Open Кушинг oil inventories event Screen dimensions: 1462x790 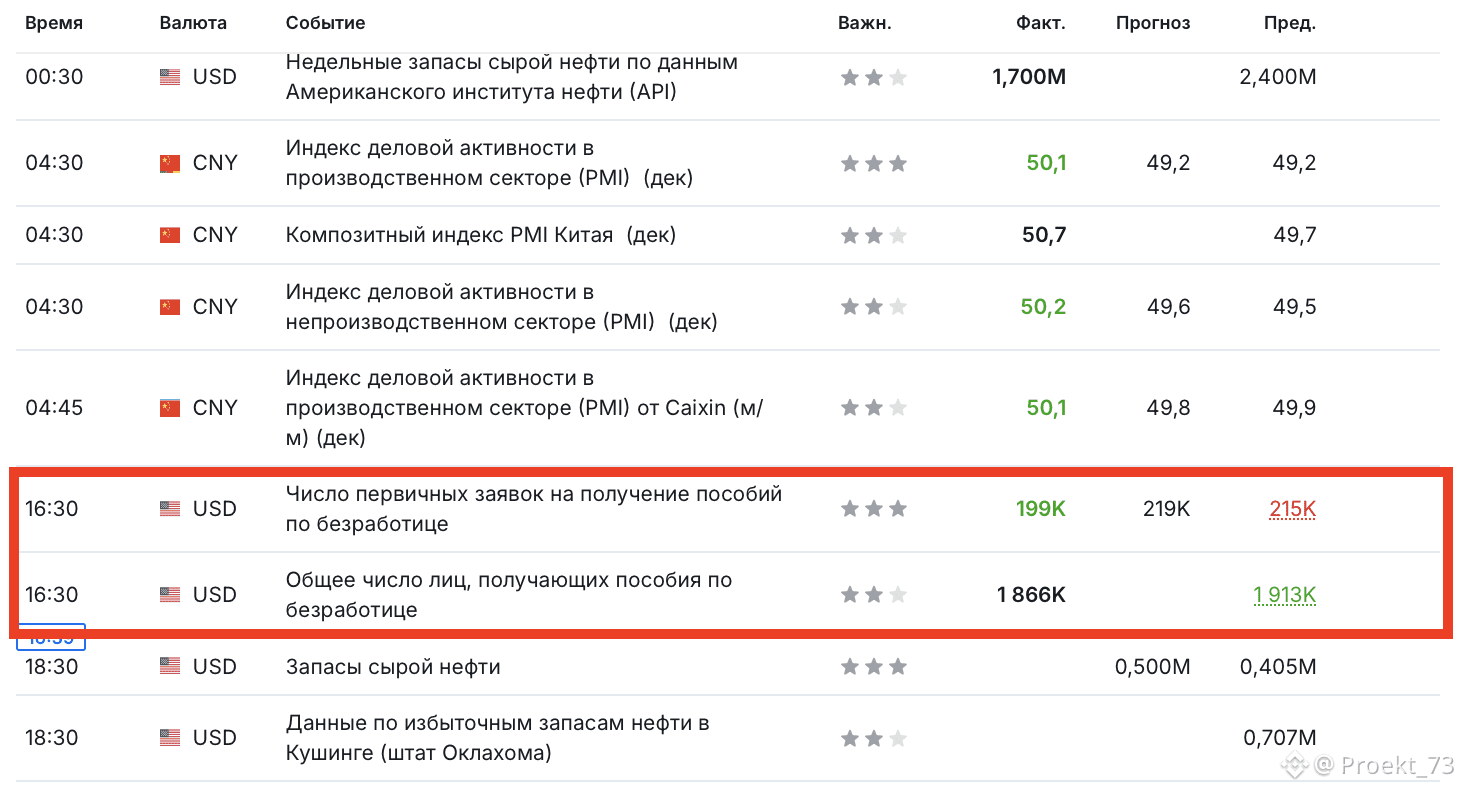(497, 738)
